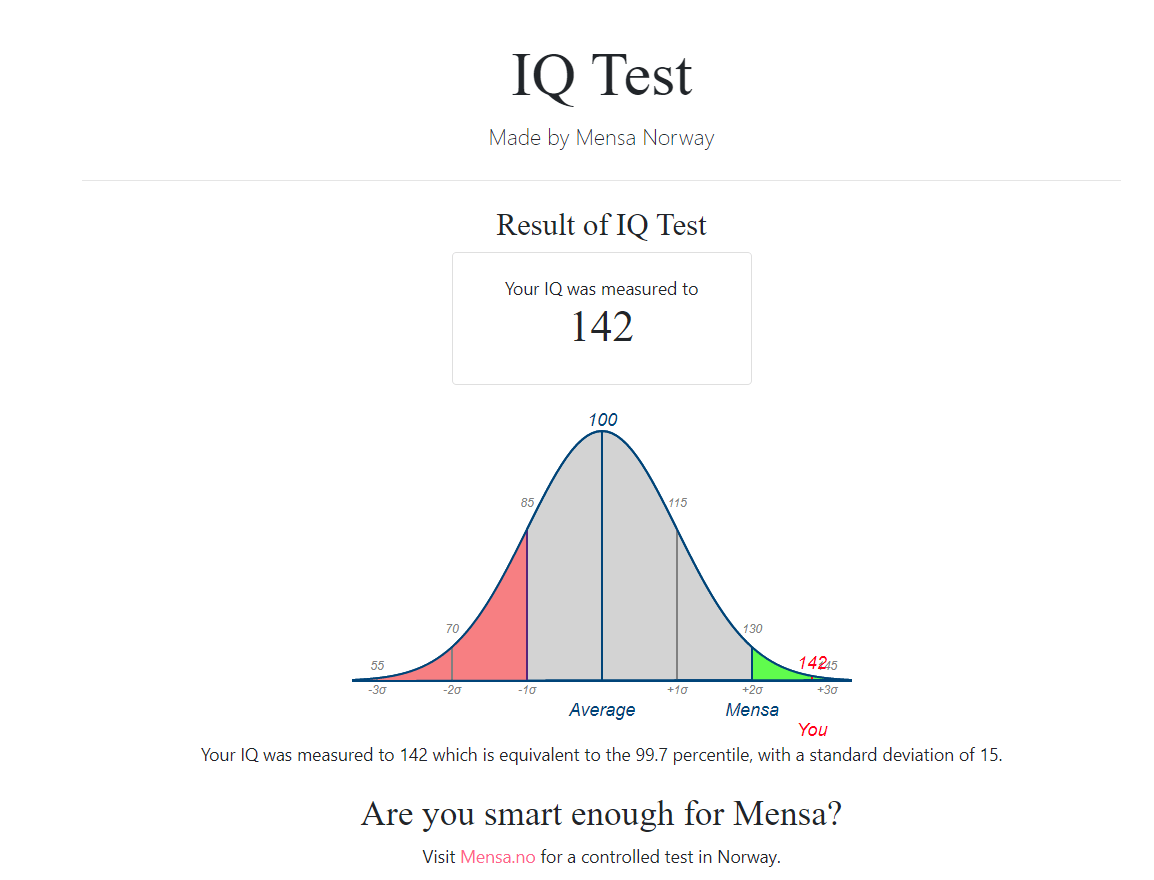The image size is (1154, 880).
Task: Click the 115 label on the curve
Action: [677, 503]
